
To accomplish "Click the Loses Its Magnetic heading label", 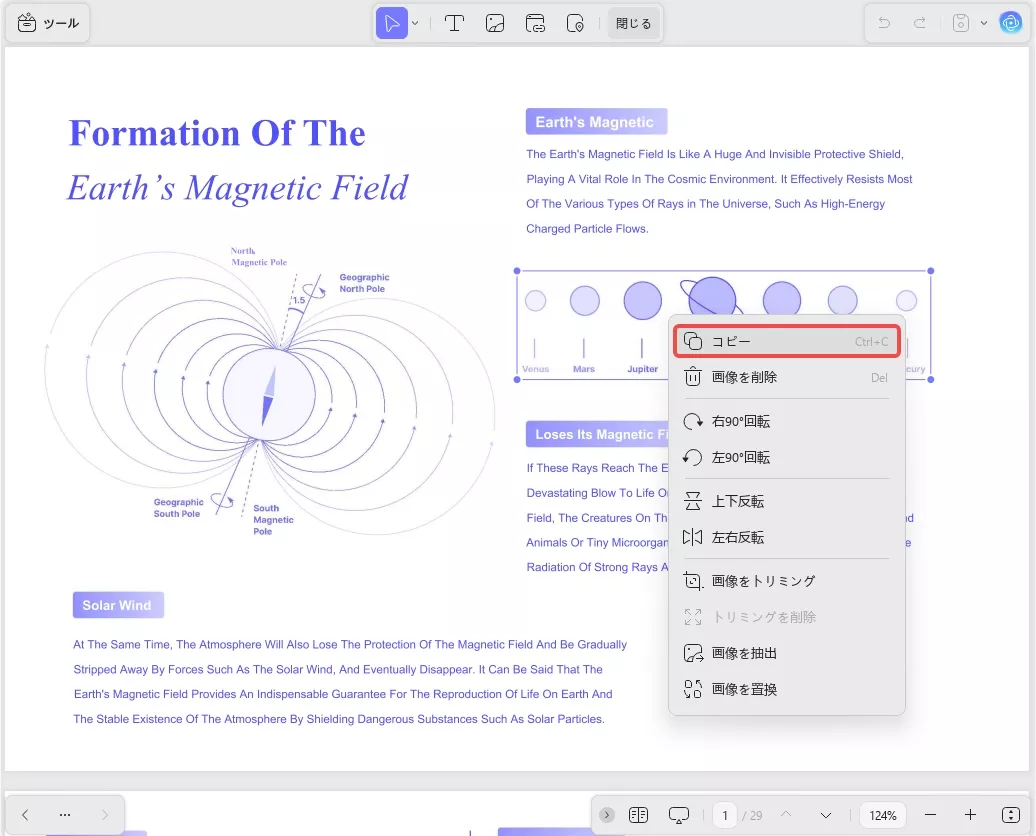I will [x=597, y=434].
